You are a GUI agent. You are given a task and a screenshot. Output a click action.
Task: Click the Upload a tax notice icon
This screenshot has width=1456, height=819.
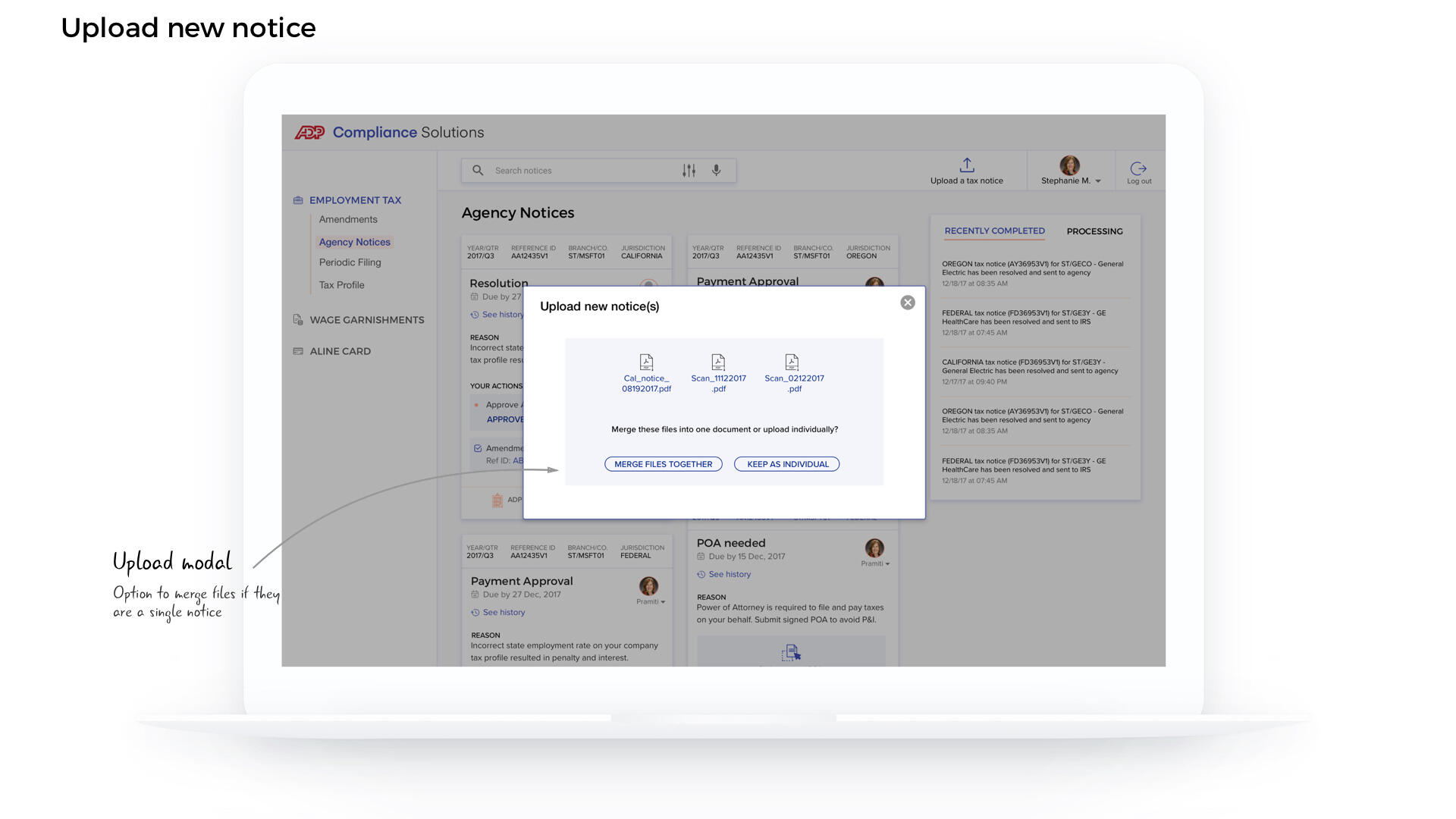(967, 165)
